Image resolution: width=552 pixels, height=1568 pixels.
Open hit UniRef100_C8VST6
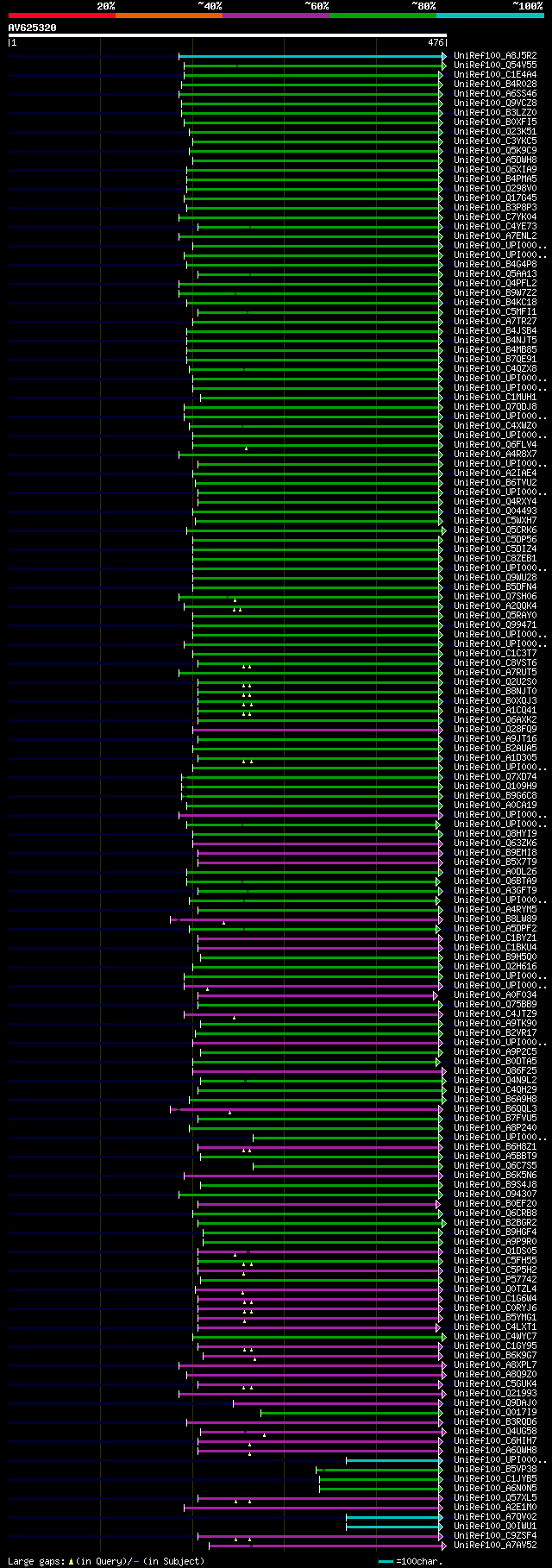(495, 662)
